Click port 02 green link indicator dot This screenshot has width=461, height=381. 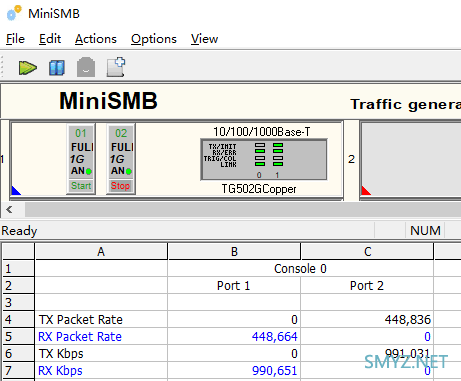pyautogui.click(x=129, y=171)
